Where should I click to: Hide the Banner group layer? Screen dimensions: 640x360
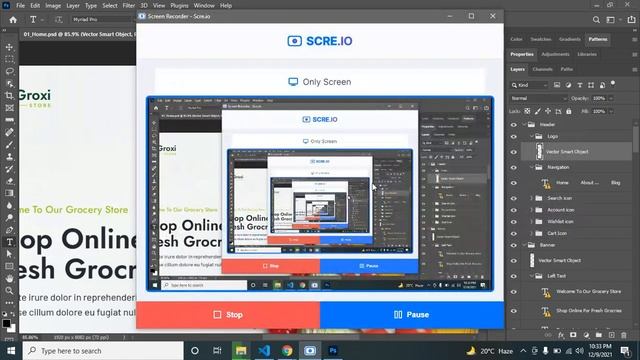coord(513,245)
